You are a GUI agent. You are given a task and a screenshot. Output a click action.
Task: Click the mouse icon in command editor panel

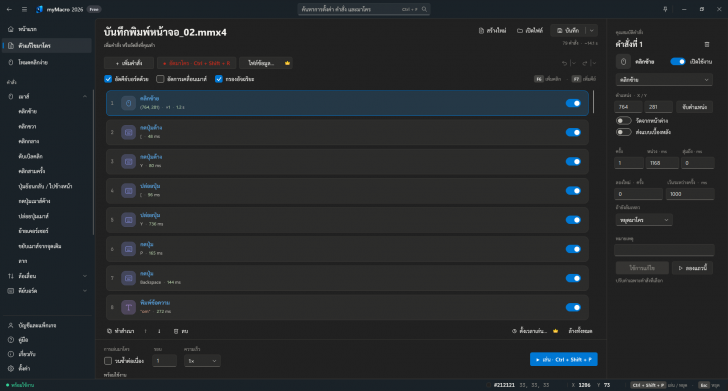pos(623,61)
